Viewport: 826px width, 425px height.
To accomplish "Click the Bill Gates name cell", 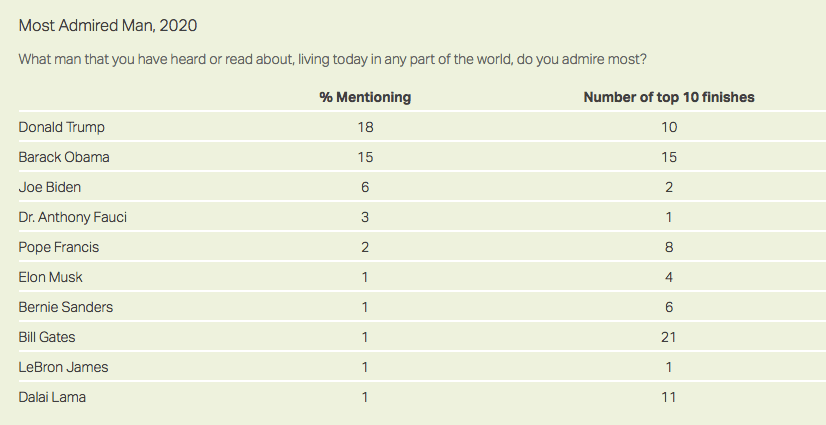I will click(49, 337).
